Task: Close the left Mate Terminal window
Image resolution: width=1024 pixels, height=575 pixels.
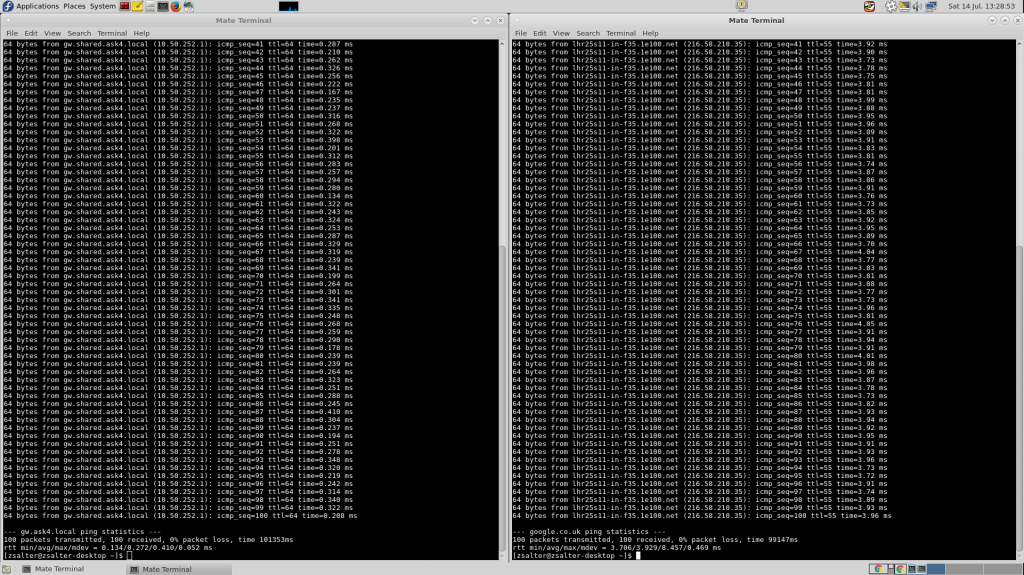Action: tap(500, 20)
